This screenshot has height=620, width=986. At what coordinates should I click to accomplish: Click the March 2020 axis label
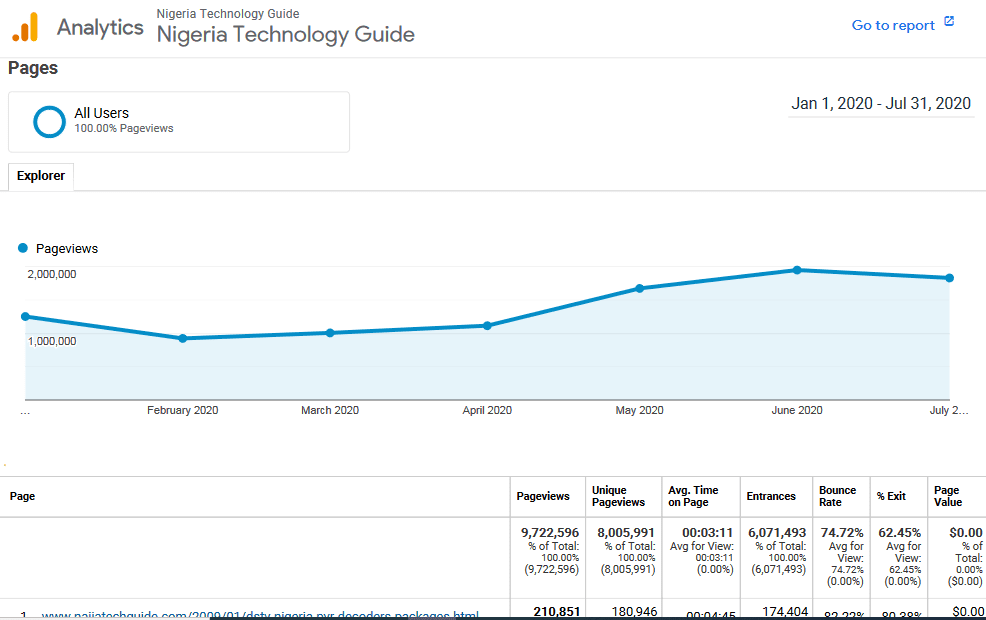330,410
